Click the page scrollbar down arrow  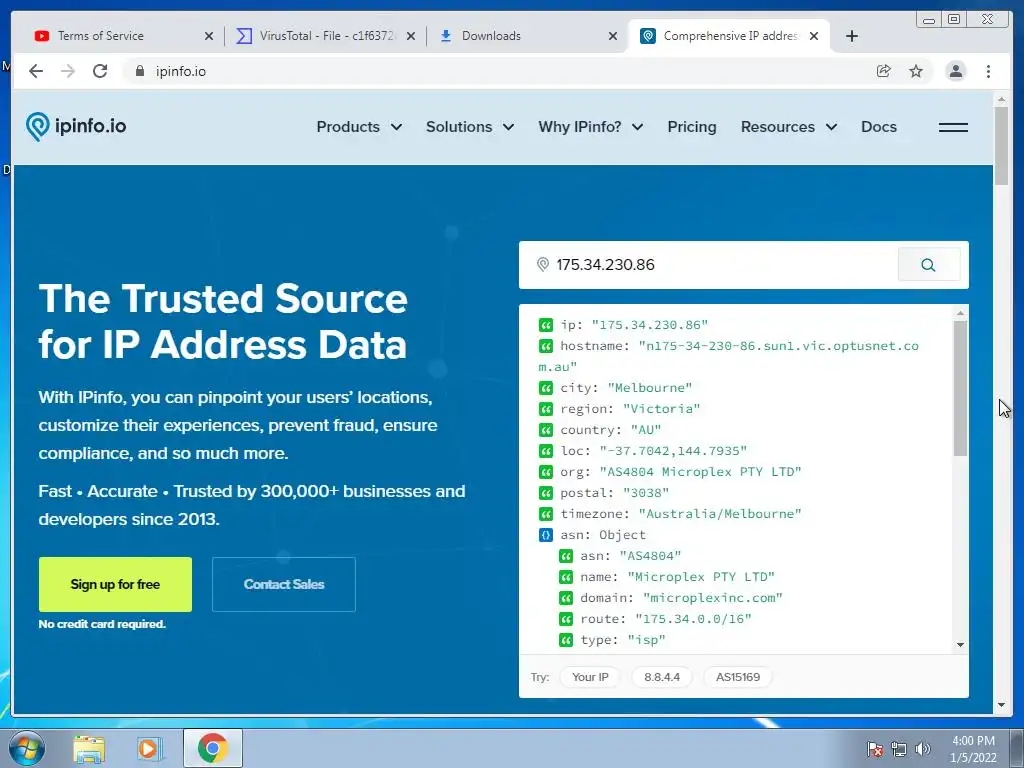tap(1002, 705)
